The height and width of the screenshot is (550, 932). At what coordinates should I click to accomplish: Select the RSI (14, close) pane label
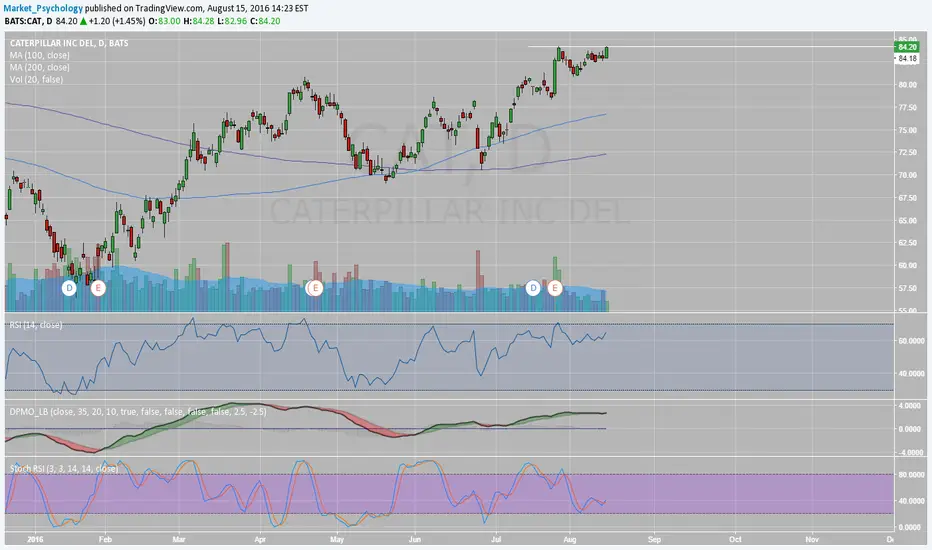[36, 325]
